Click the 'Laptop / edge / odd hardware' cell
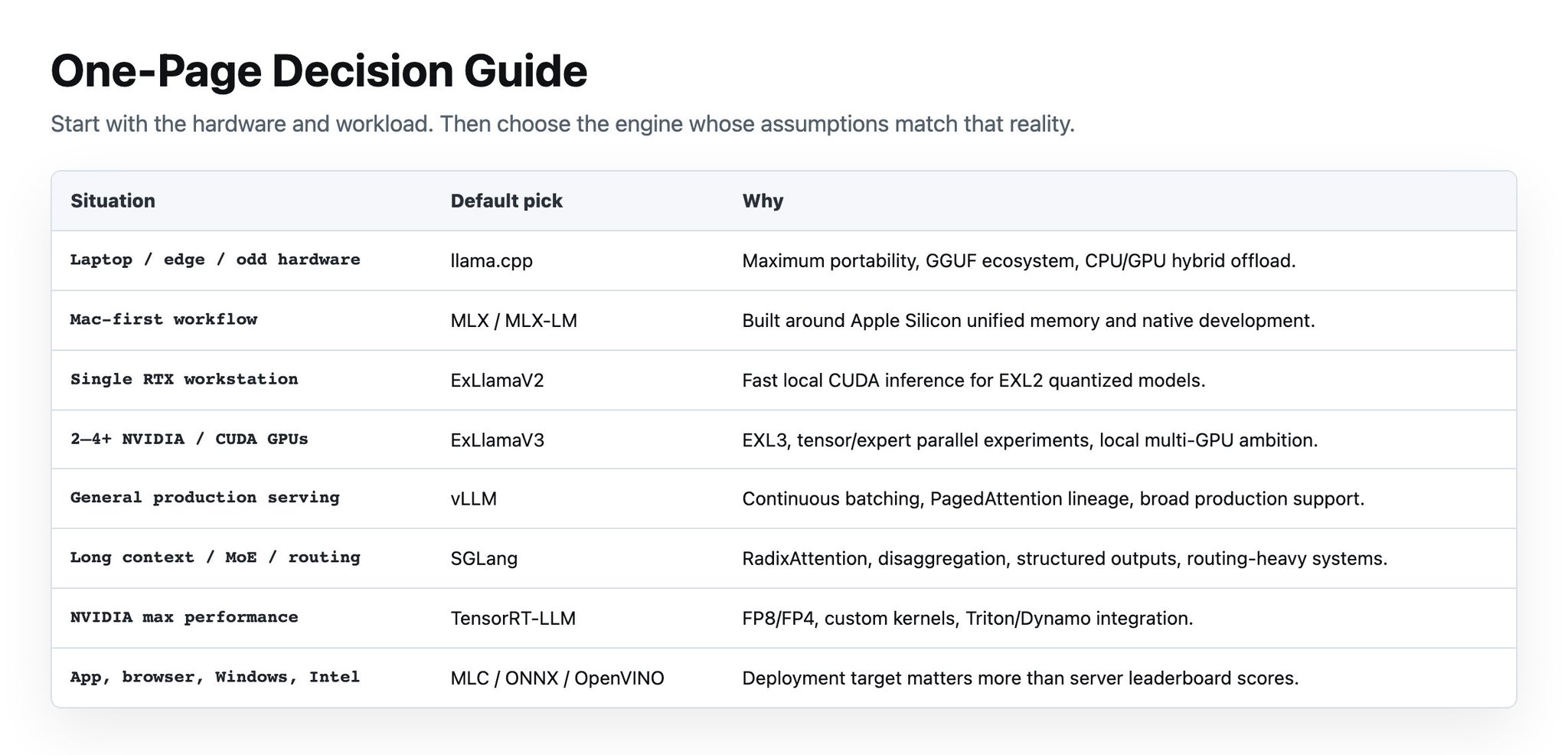Screen dimensions: 1568x755 [215, 260]
